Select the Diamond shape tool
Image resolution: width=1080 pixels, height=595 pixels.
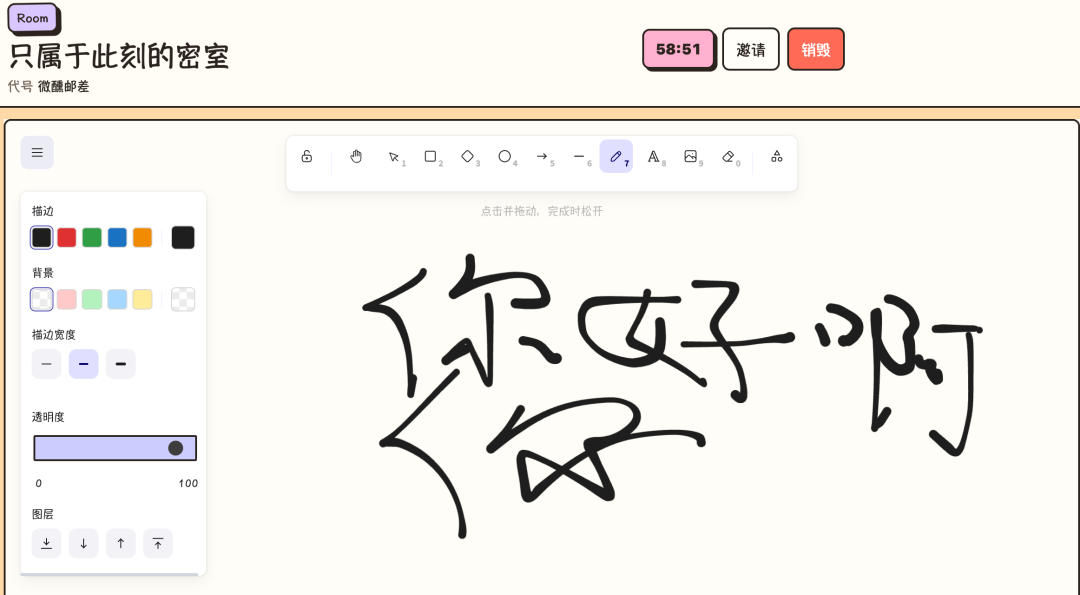(468, 156)
